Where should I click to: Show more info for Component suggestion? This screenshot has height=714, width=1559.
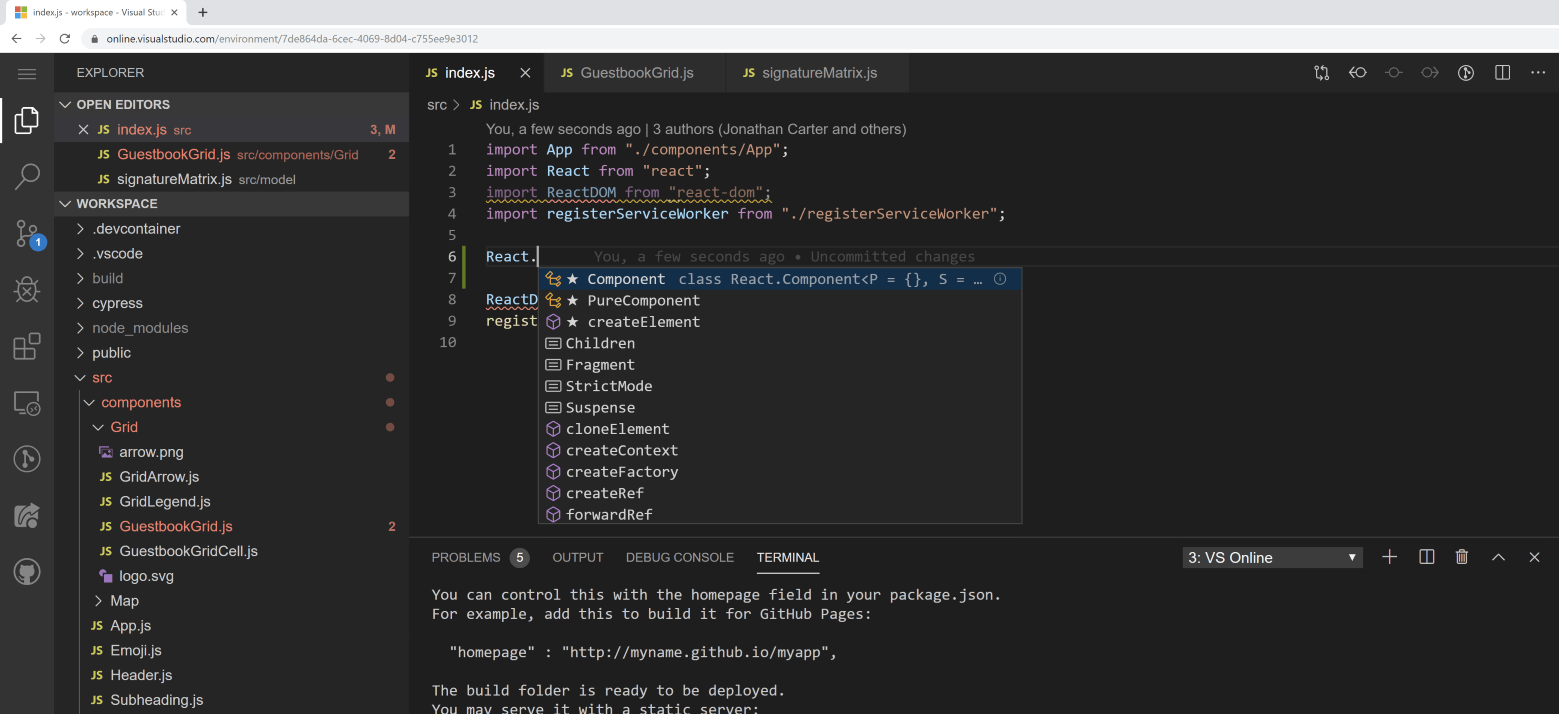(1000, 279)
